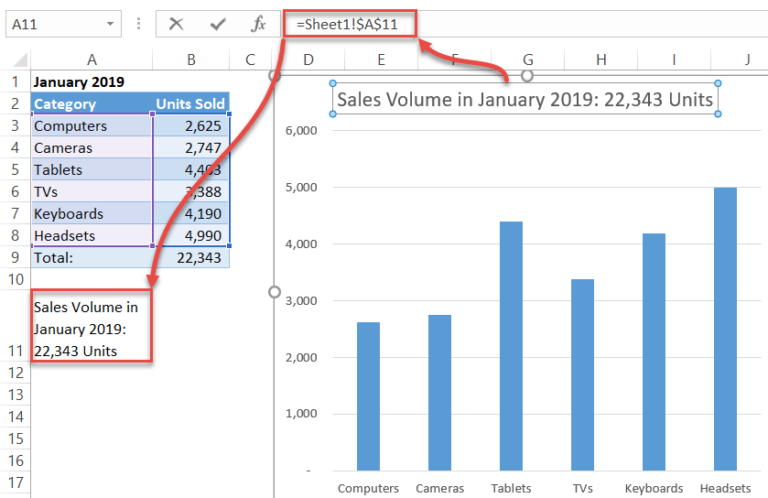Click the Enter checkmark icon in formula bar
Image resolution: width=768 pixels, height=498 pixels.
(x=217, y=24)
